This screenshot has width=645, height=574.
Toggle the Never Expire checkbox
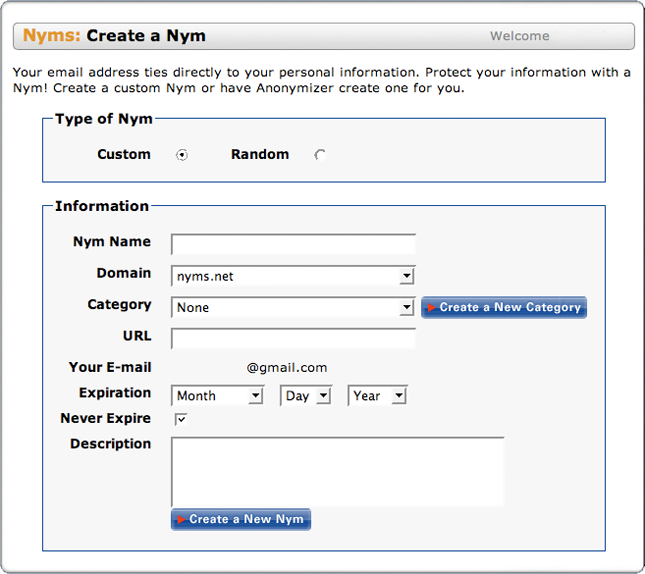coord(181,419)
